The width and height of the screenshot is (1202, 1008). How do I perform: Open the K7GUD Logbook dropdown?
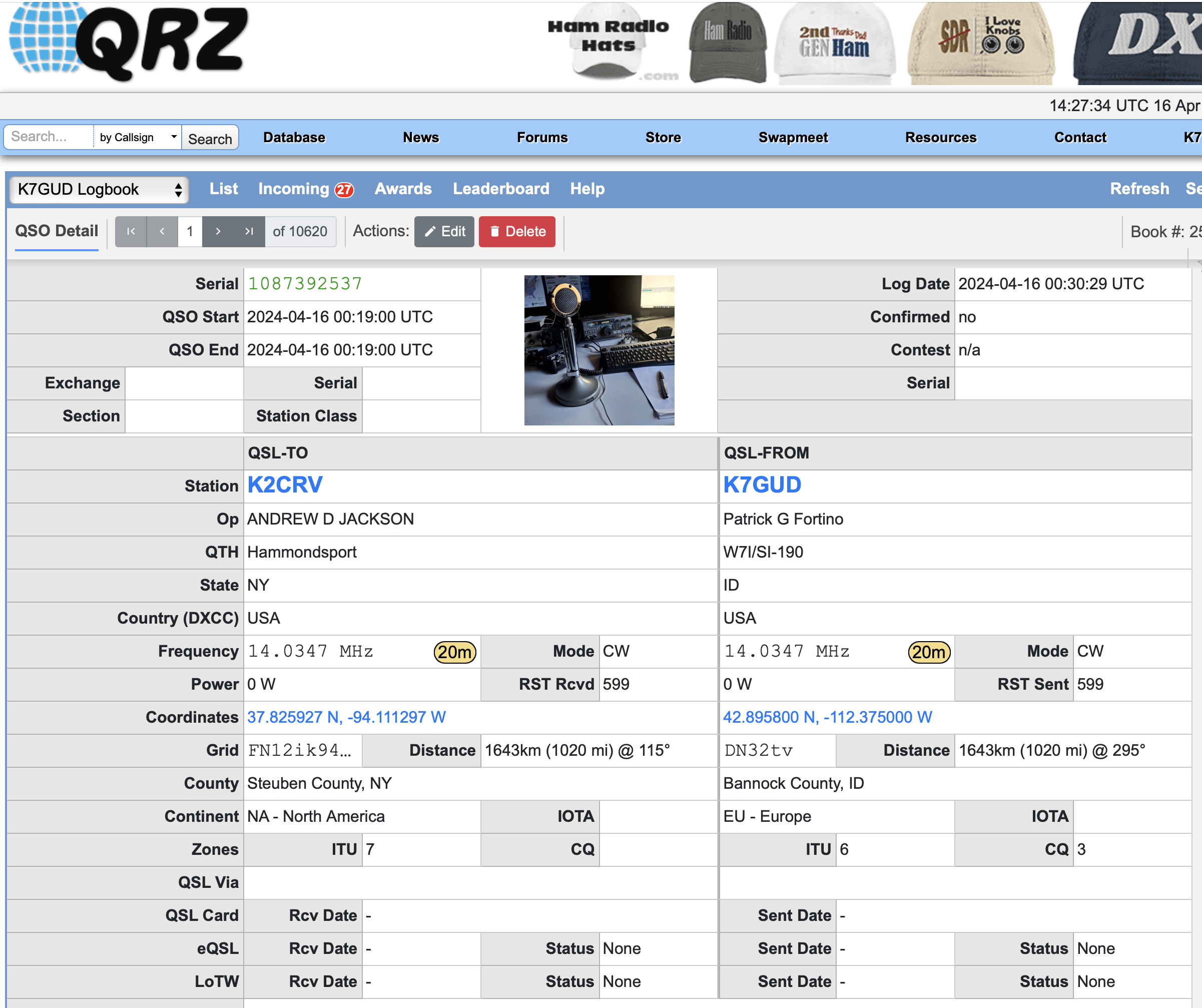tap(99, 190)
